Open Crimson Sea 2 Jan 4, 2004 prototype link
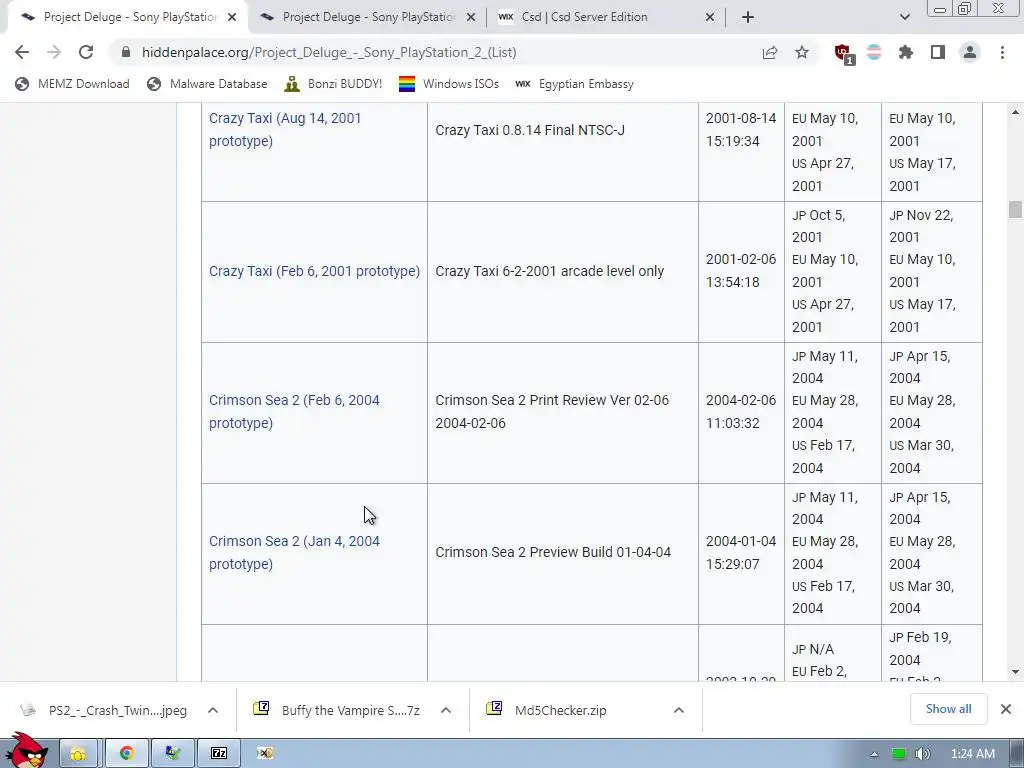 [294, 552]
